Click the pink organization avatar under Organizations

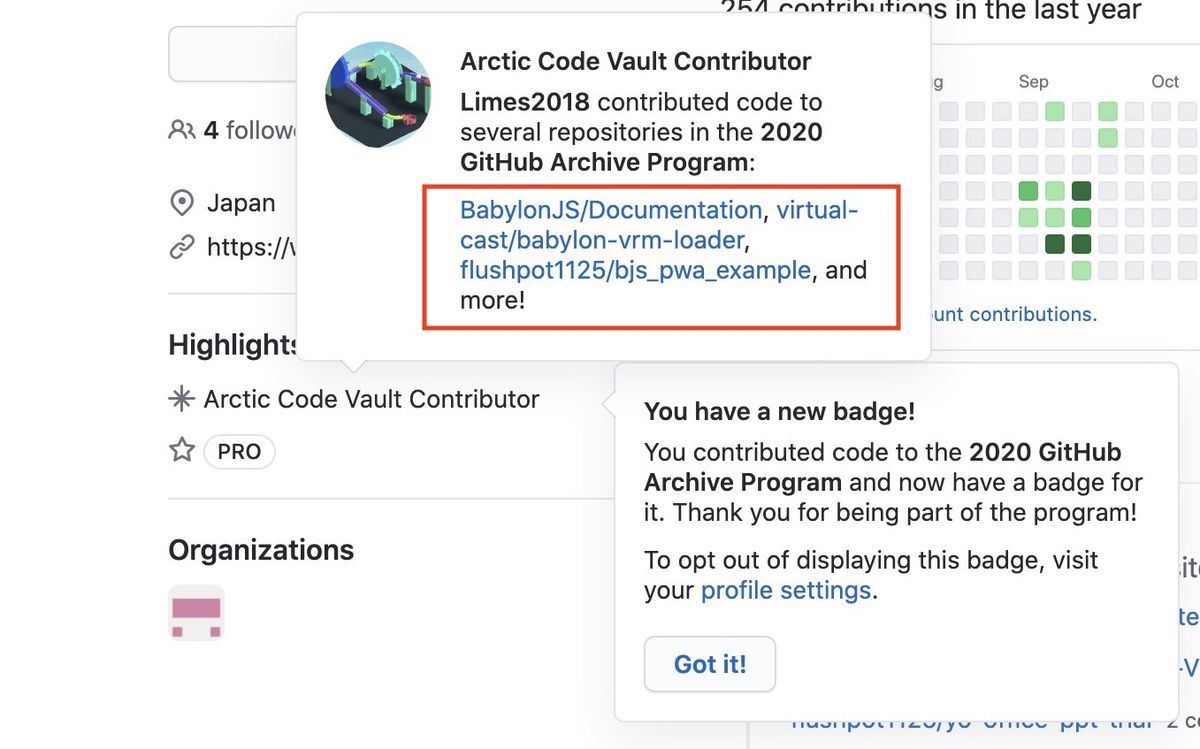click(x=196, y=612)
